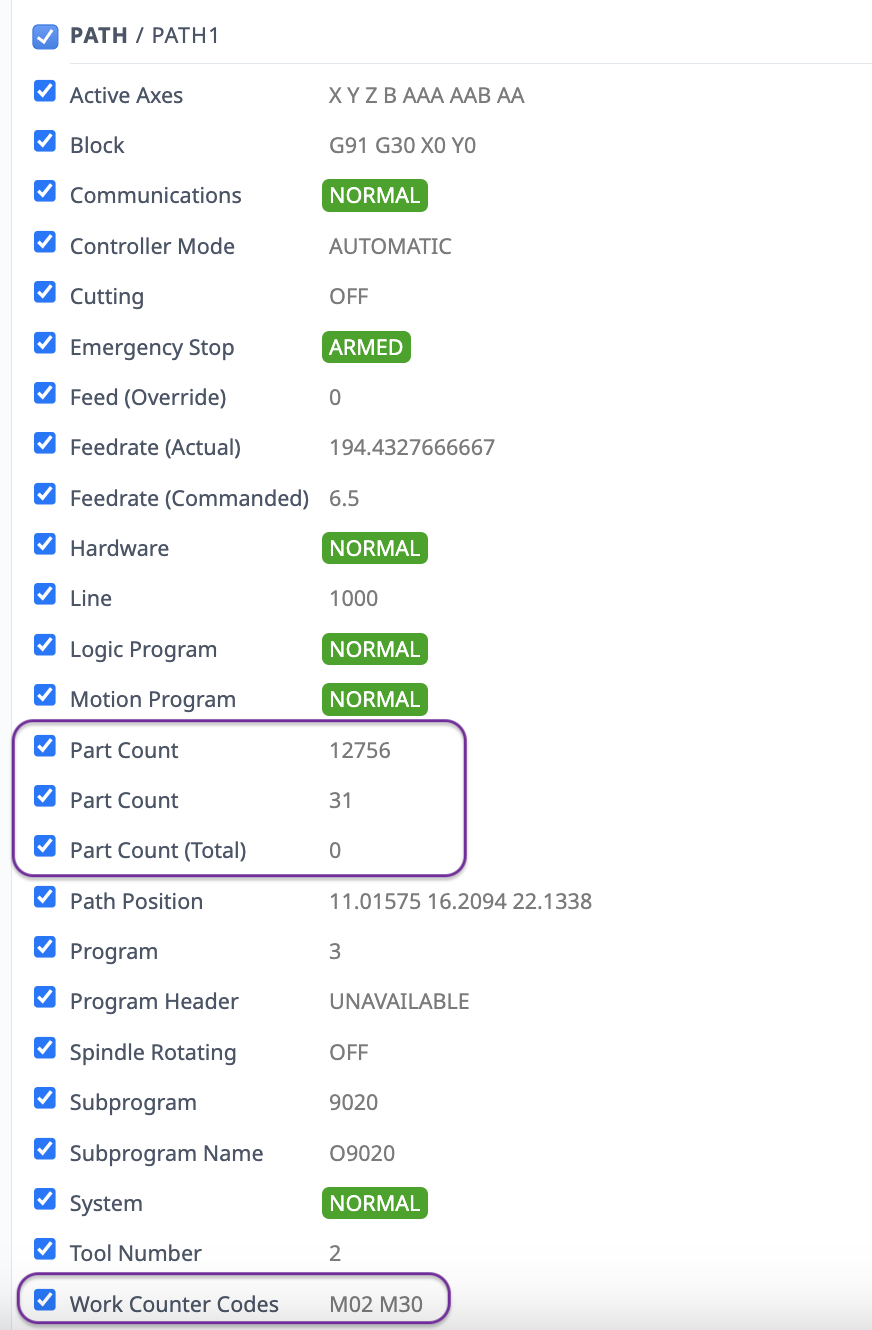Click the Subprogram Name label
Screen dimensions: 872x1330
(x=166, y=1153)
